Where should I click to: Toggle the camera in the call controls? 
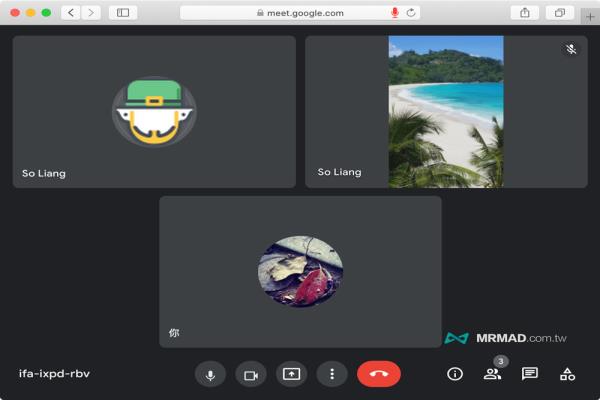point(251,374)
